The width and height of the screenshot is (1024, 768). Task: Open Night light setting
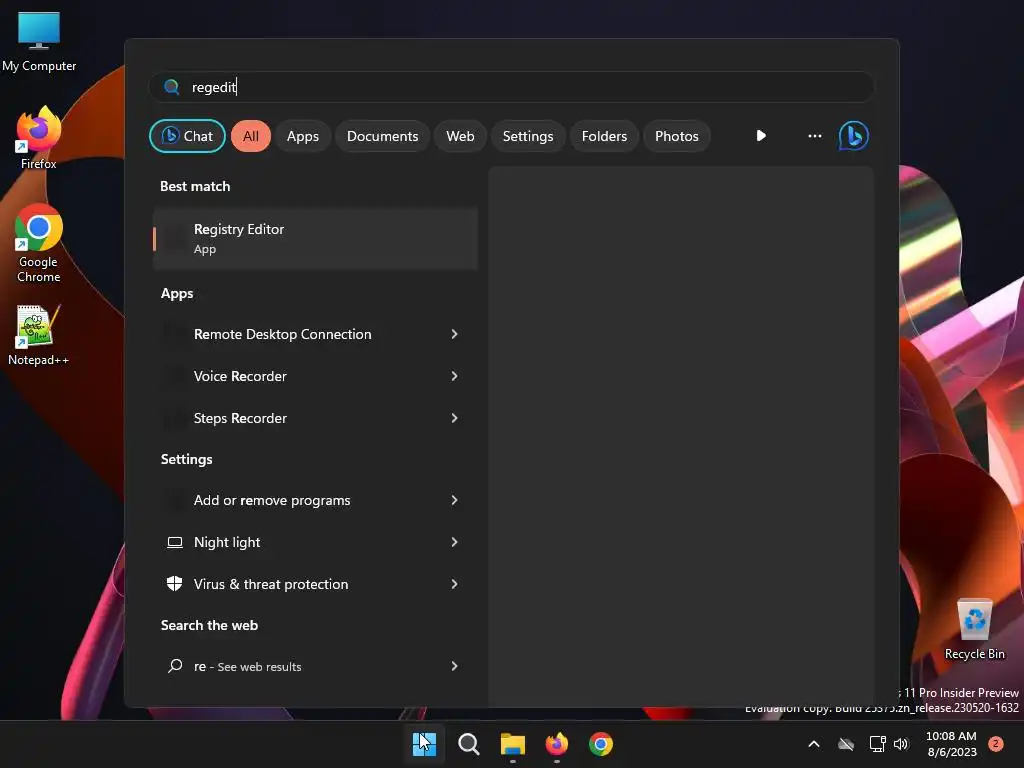[x=315, y=542]
